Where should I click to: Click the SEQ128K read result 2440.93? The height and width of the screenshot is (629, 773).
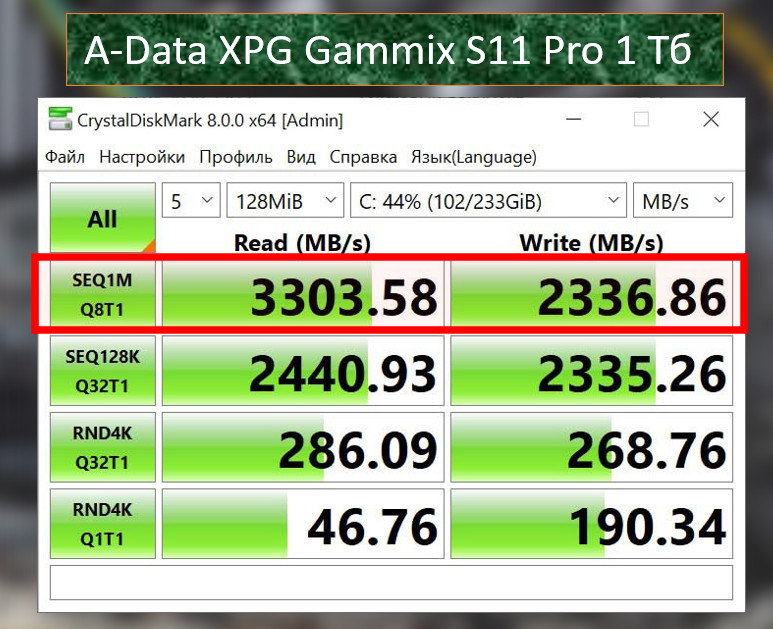point(303,371)
